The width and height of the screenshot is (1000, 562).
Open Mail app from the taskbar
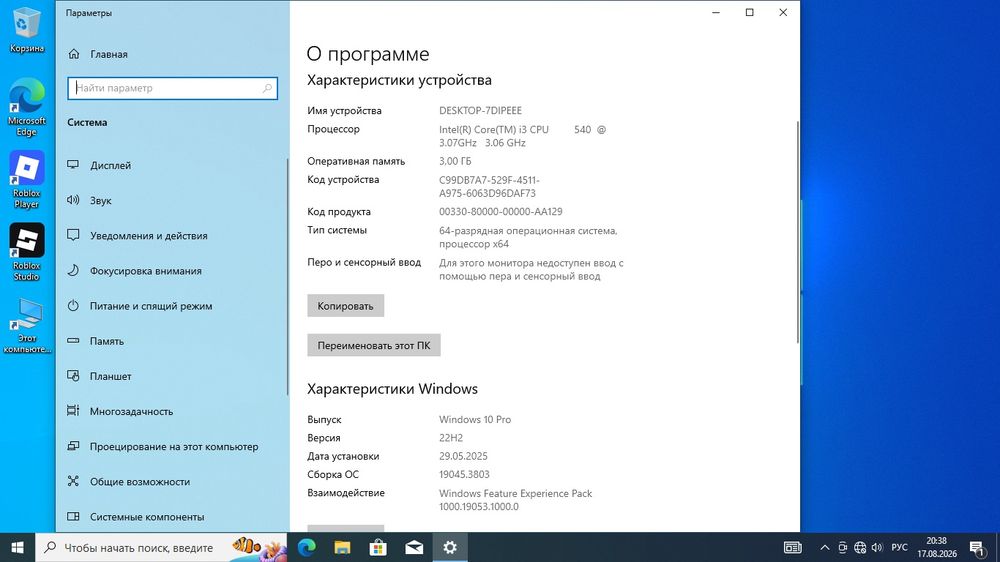(414, 547)
